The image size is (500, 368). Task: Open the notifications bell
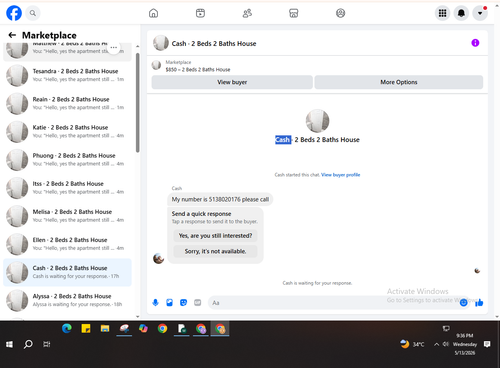(x=461, y=13)
